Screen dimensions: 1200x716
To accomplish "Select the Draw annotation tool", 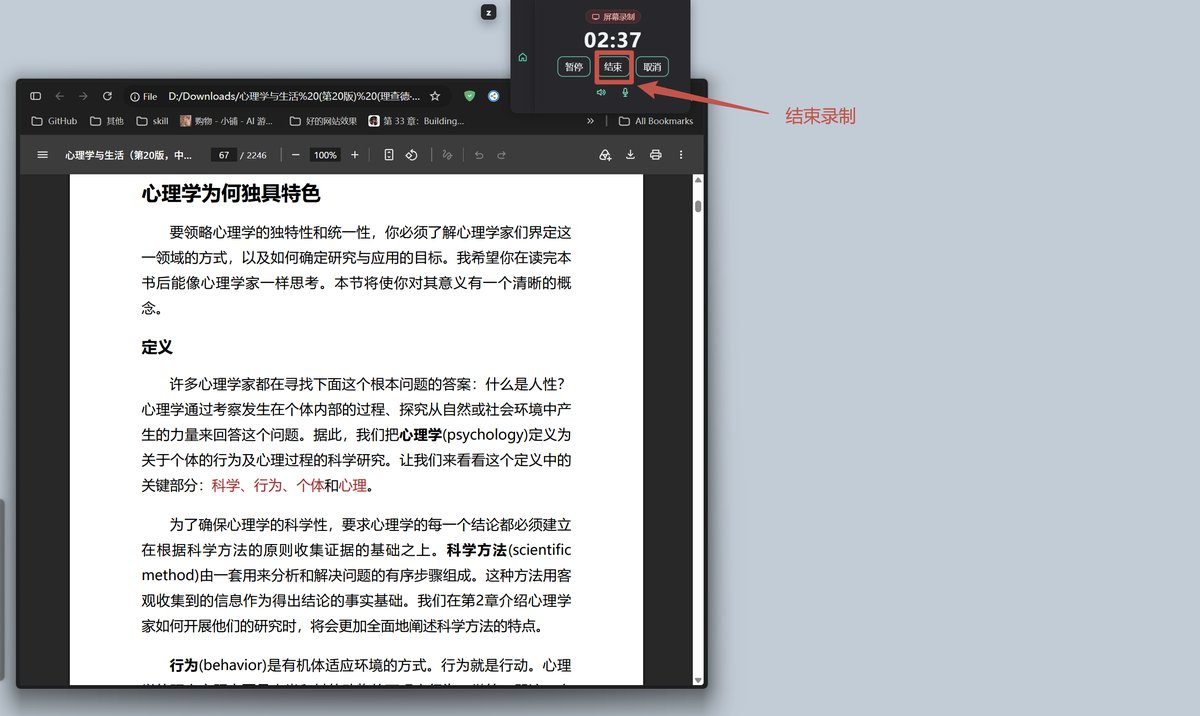I will coord(447,155).
